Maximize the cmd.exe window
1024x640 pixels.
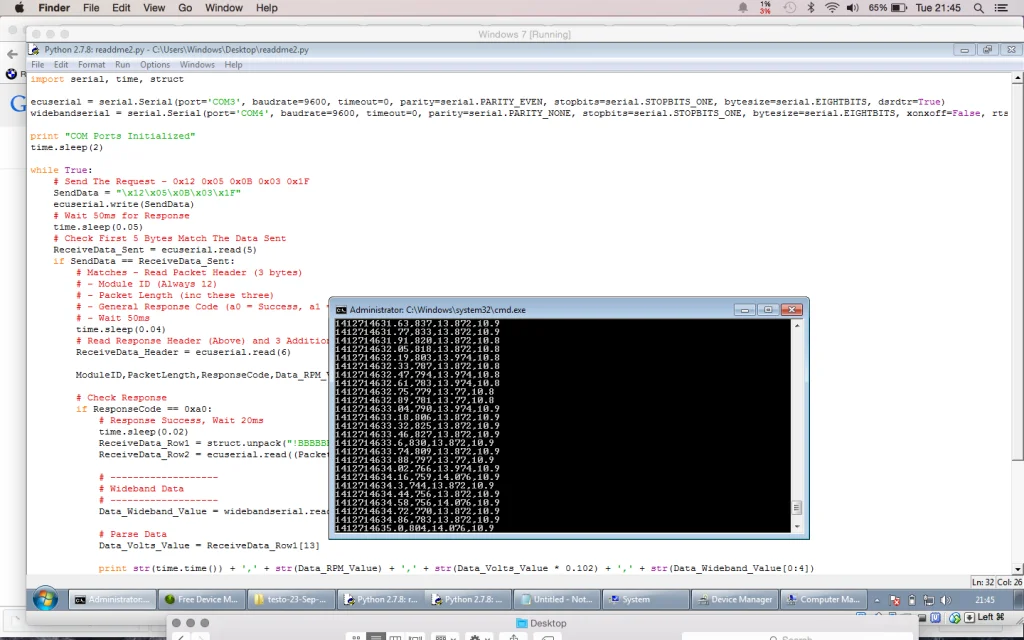768,310
